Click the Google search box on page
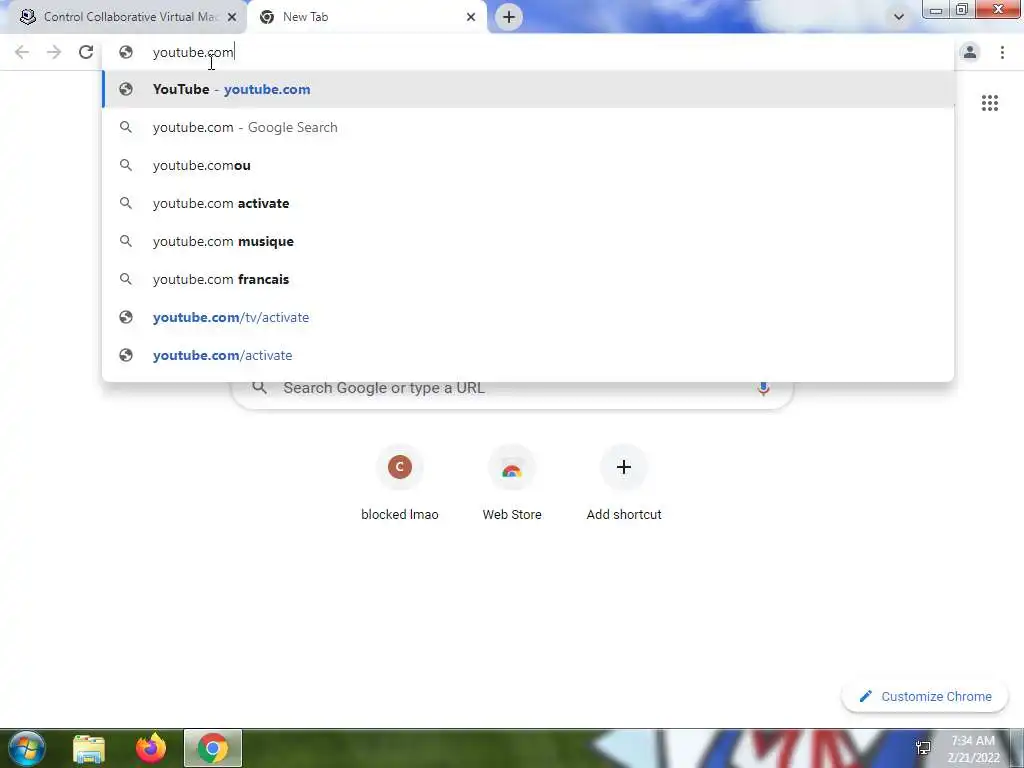Viewport: 1024px width, 768px height. [x=512, y=392]
